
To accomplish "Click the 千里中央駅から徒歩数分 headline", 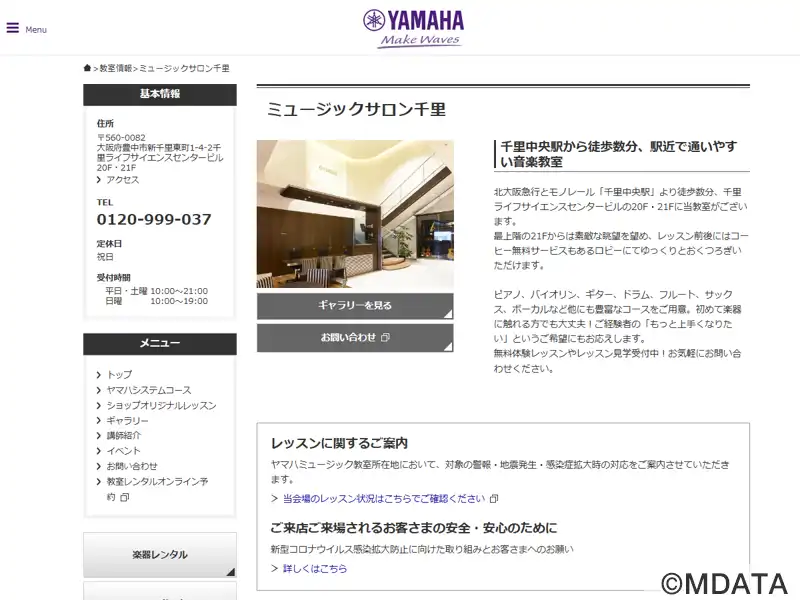I will point(618,154).
